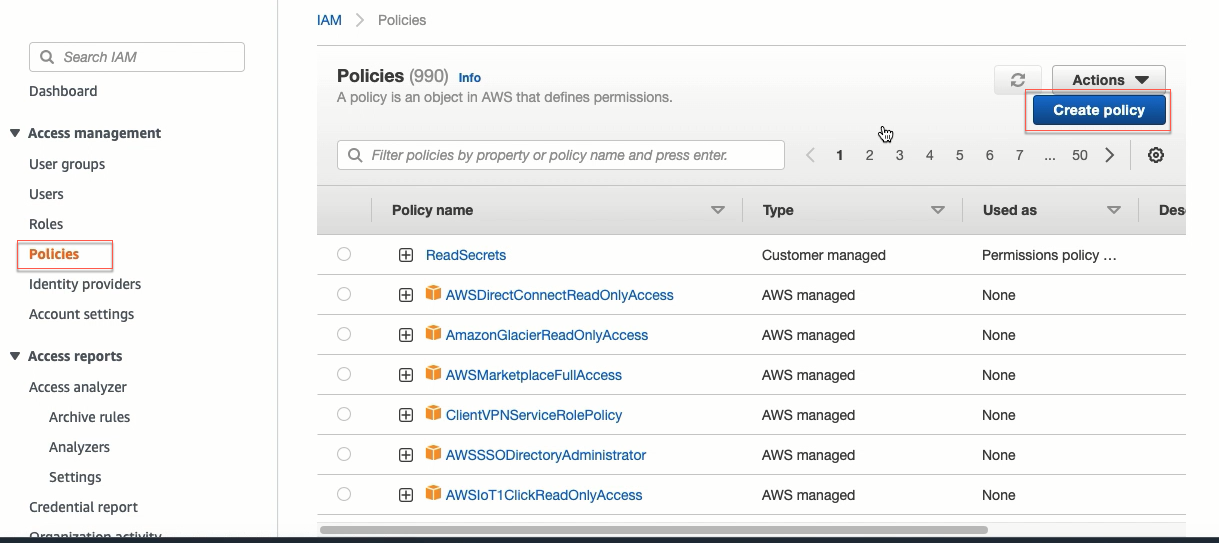Open the ReadSecrets policy link
The height and width of the screenshot is (543, 1219).
click(466, 255)
